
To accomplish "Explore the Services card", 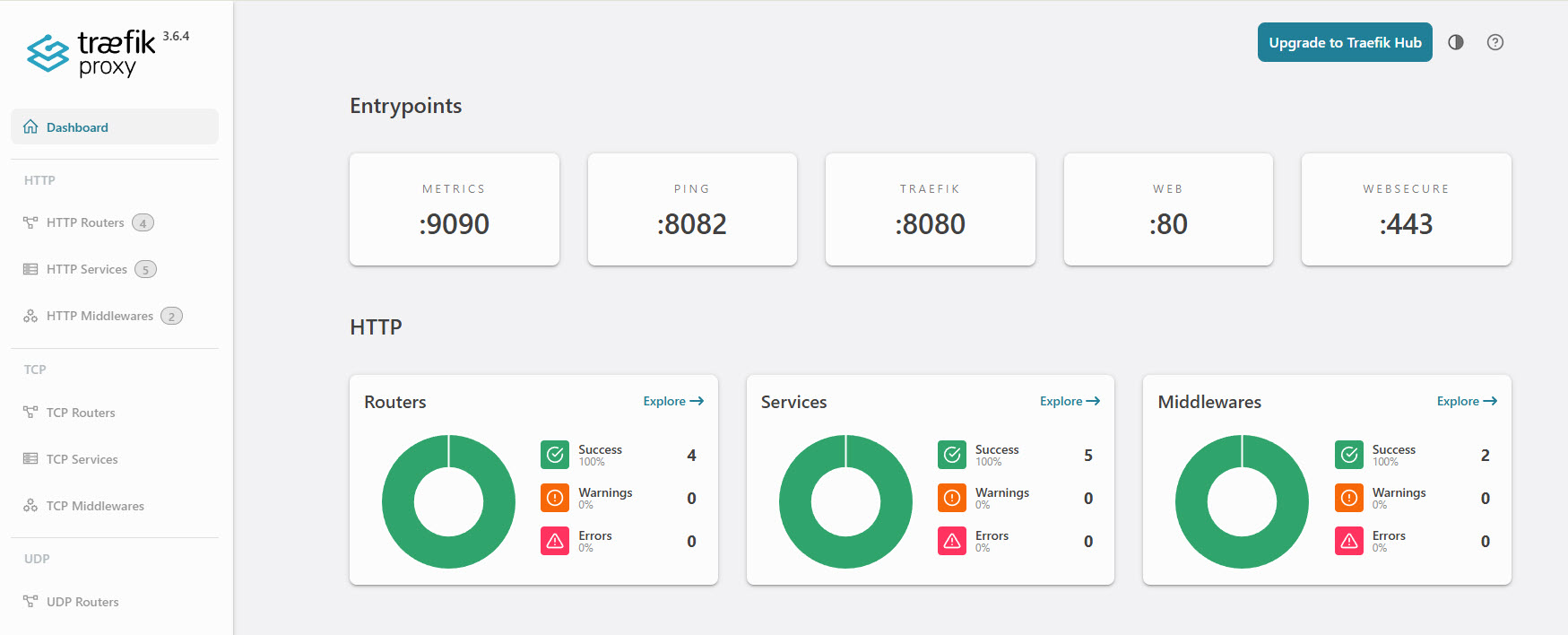I will tap(1070, 401).
